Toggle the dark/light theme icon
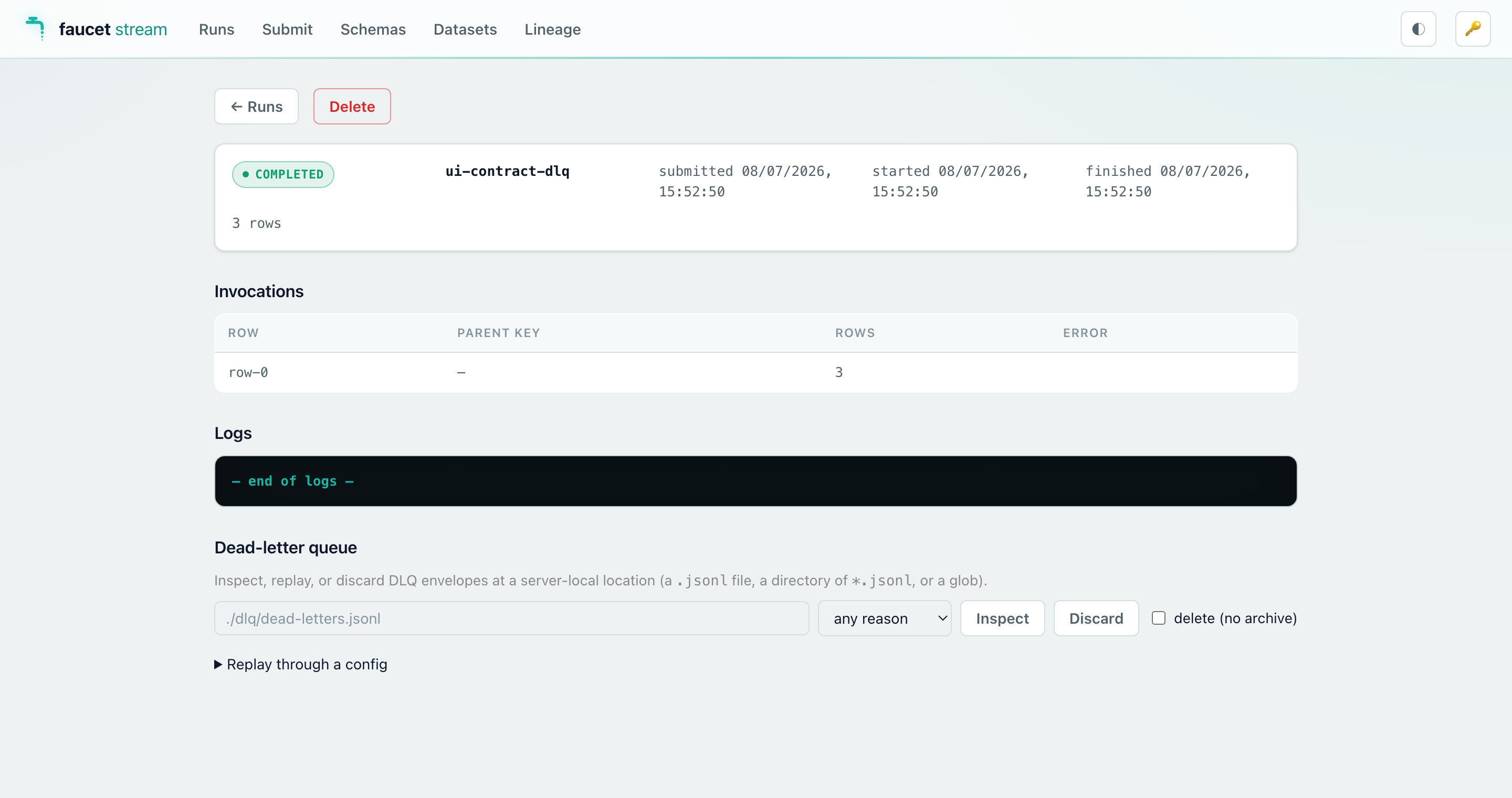Viewport: 1512px width, 798px height. (1418, 29)
